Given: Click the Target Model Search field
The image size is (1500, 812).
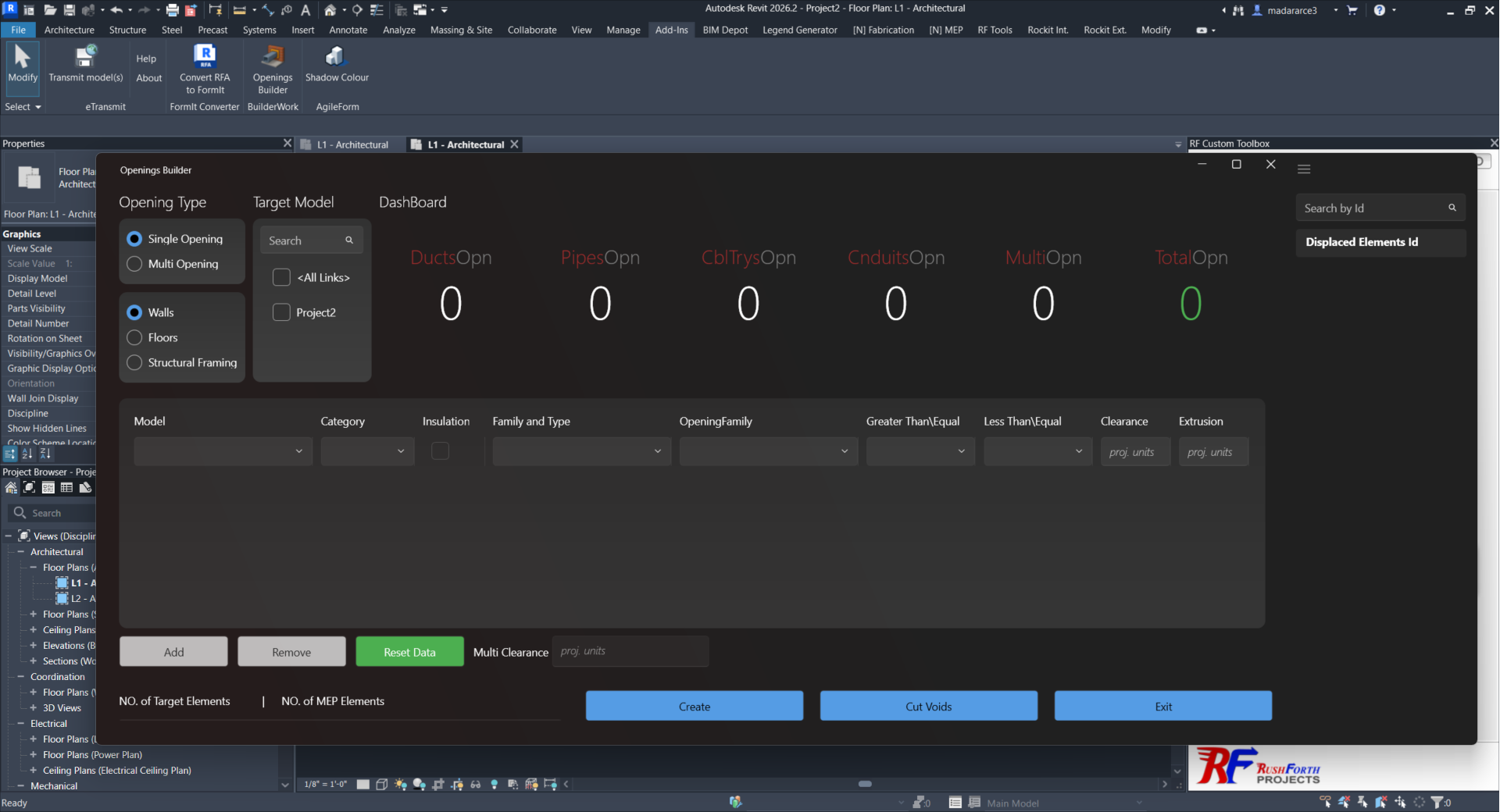Looking at the screenshot, I should coord(312,240).
